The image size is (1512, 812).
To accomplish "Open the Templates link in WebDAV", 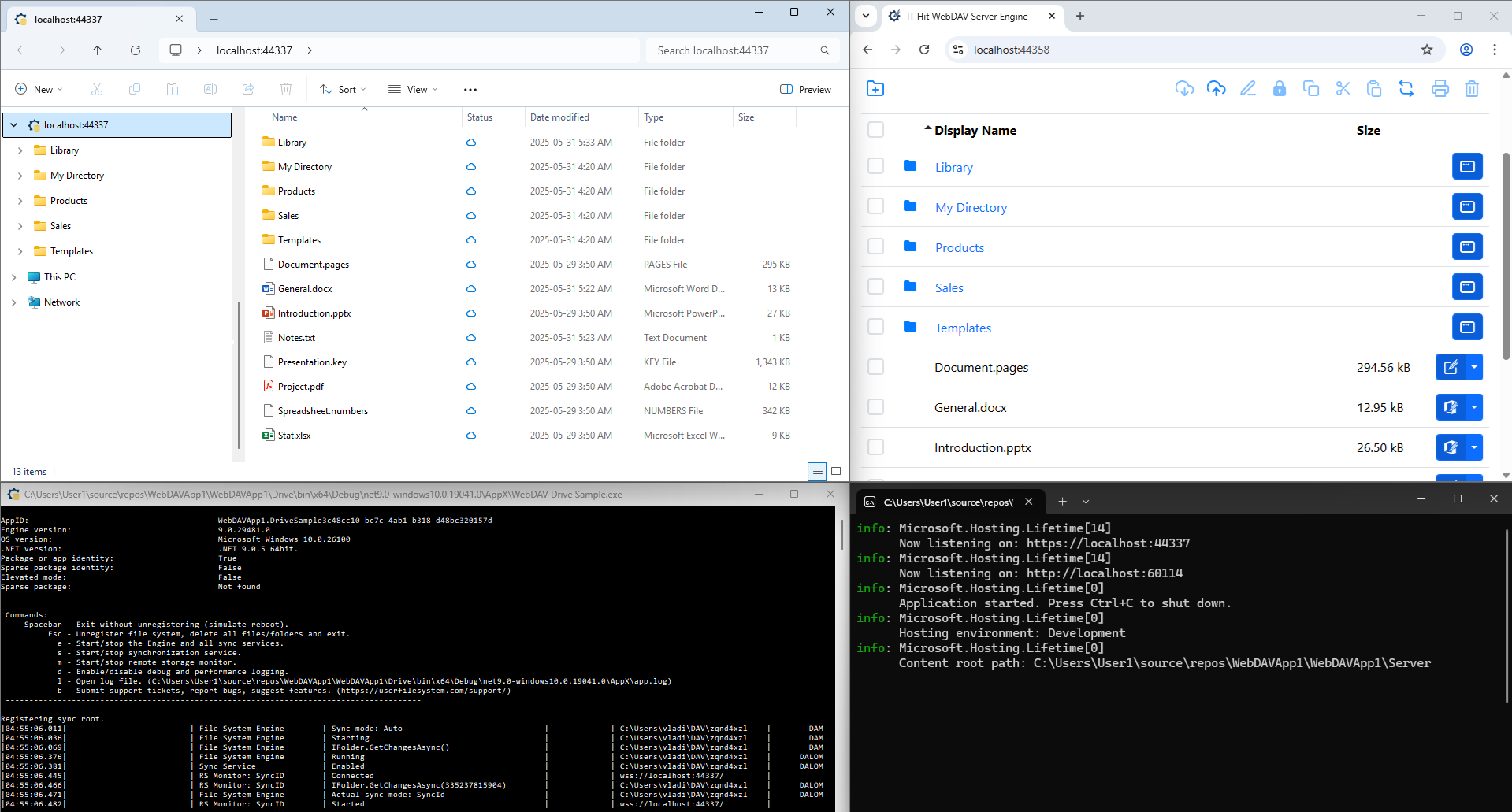I will click(x=963, y=328).
